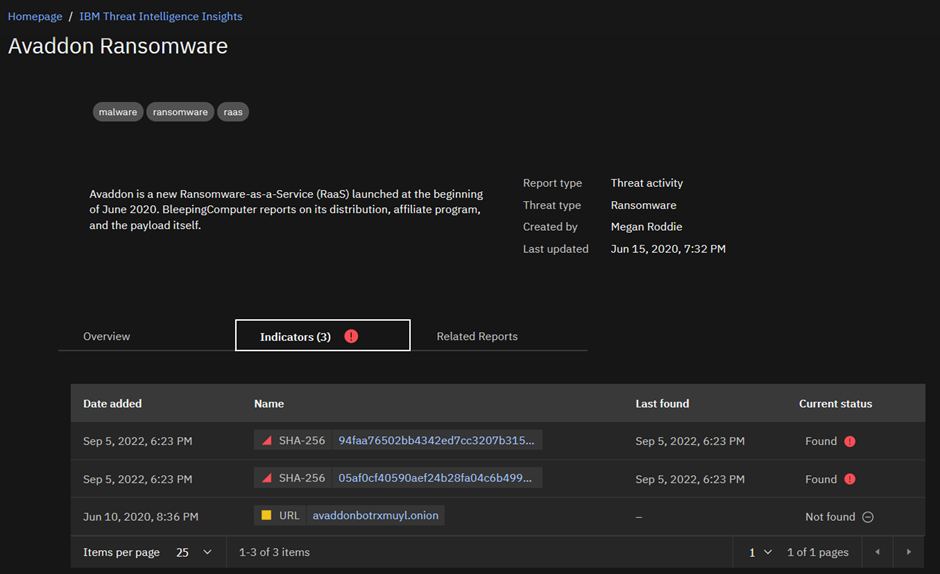The image size is (940, 574).
Task: Switch to the Overview tab
Action: click(107, 336)
